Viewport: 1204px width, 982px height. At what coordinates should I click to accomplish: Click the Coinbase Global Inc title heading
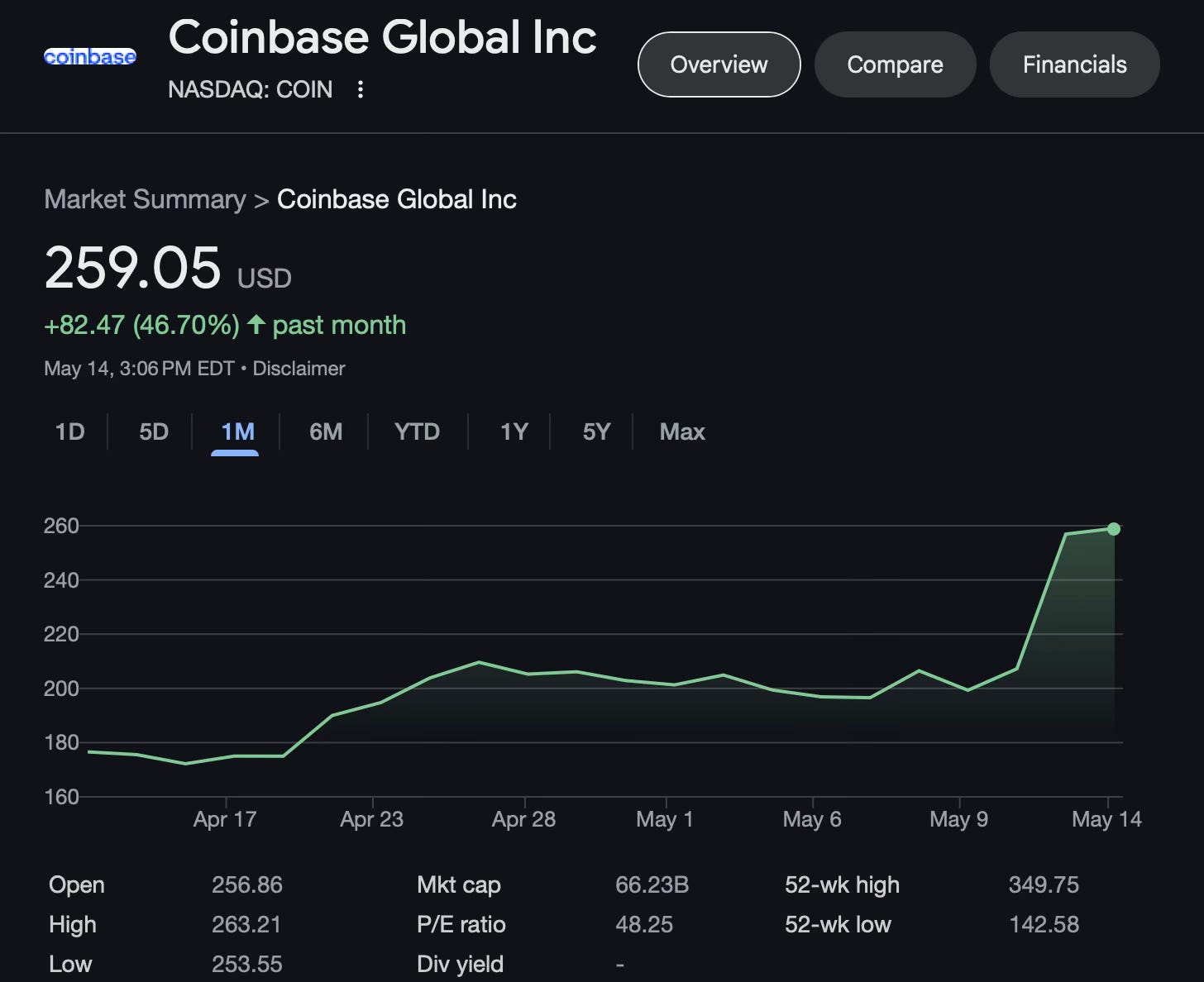383,37
